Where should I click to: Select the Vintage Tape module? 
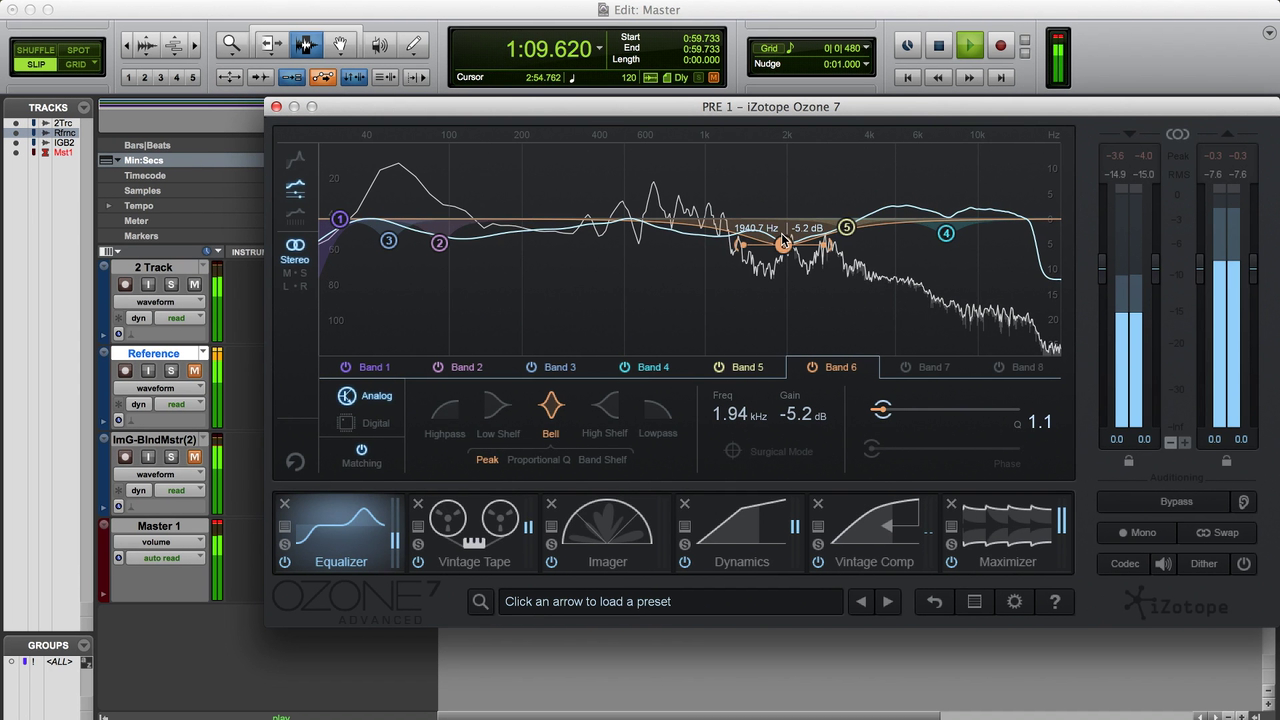pyautogui.click(x=474, y=535)
